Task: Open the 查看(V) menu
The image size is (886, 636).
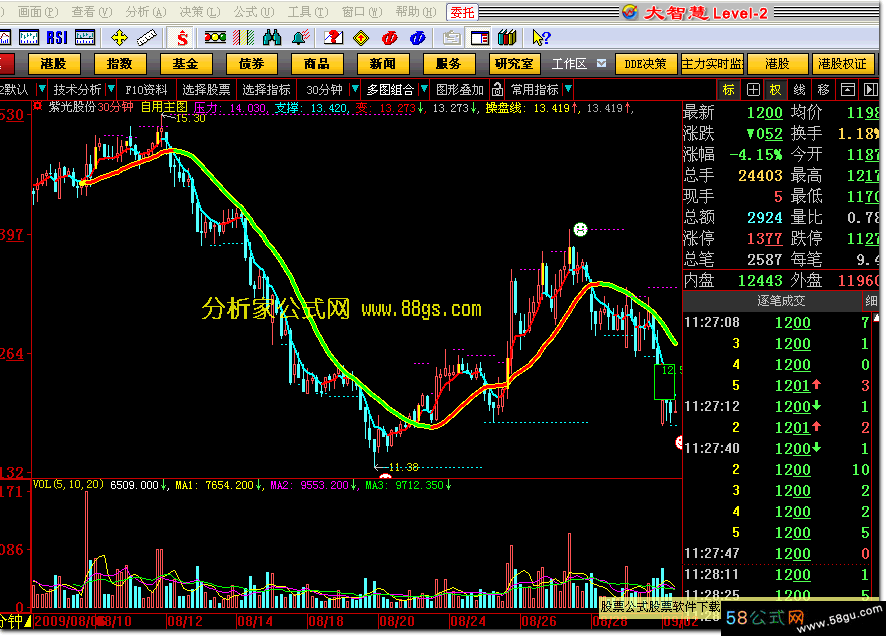Action: click(92, 12)
